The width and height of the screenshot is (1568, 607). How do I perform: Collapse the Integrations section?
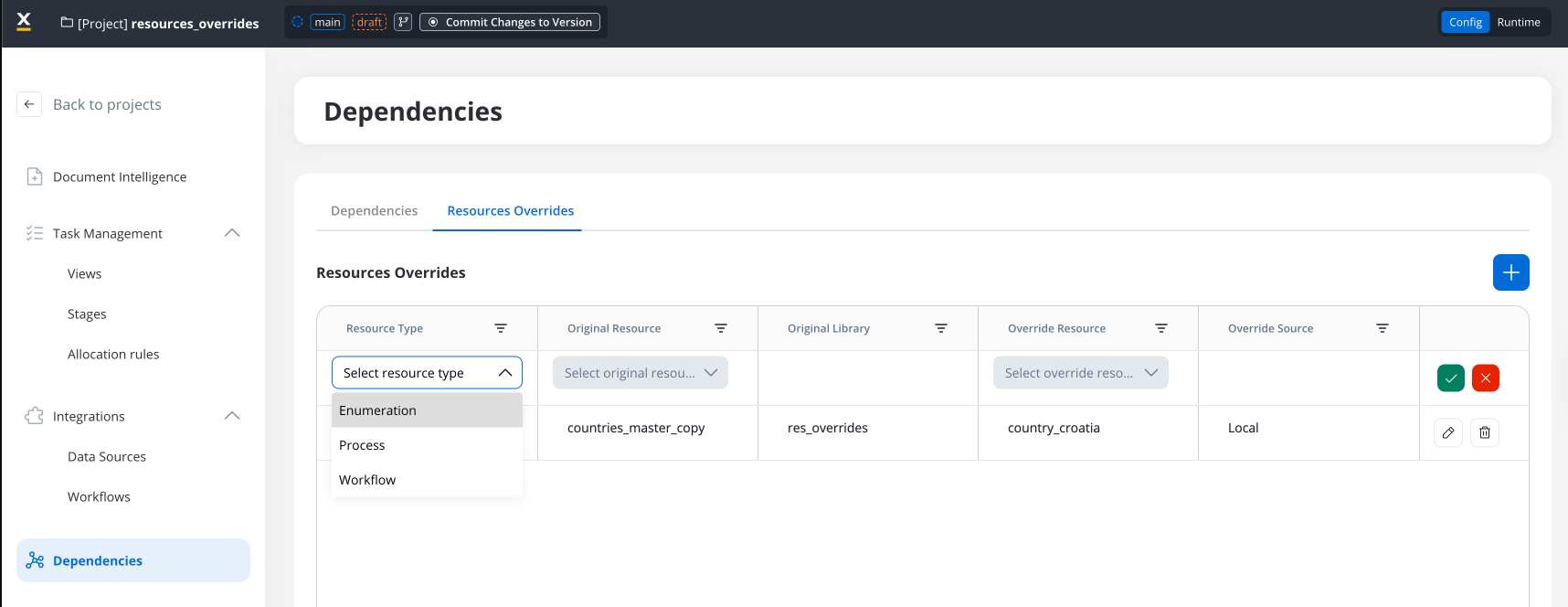tap(232, 416)
